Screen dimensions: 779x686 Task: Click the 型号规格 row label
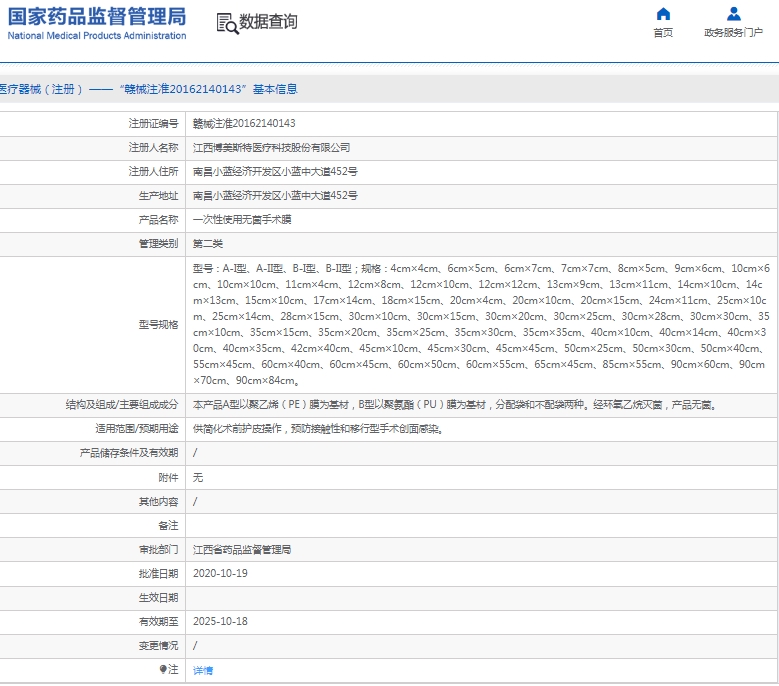pos(158,324)
